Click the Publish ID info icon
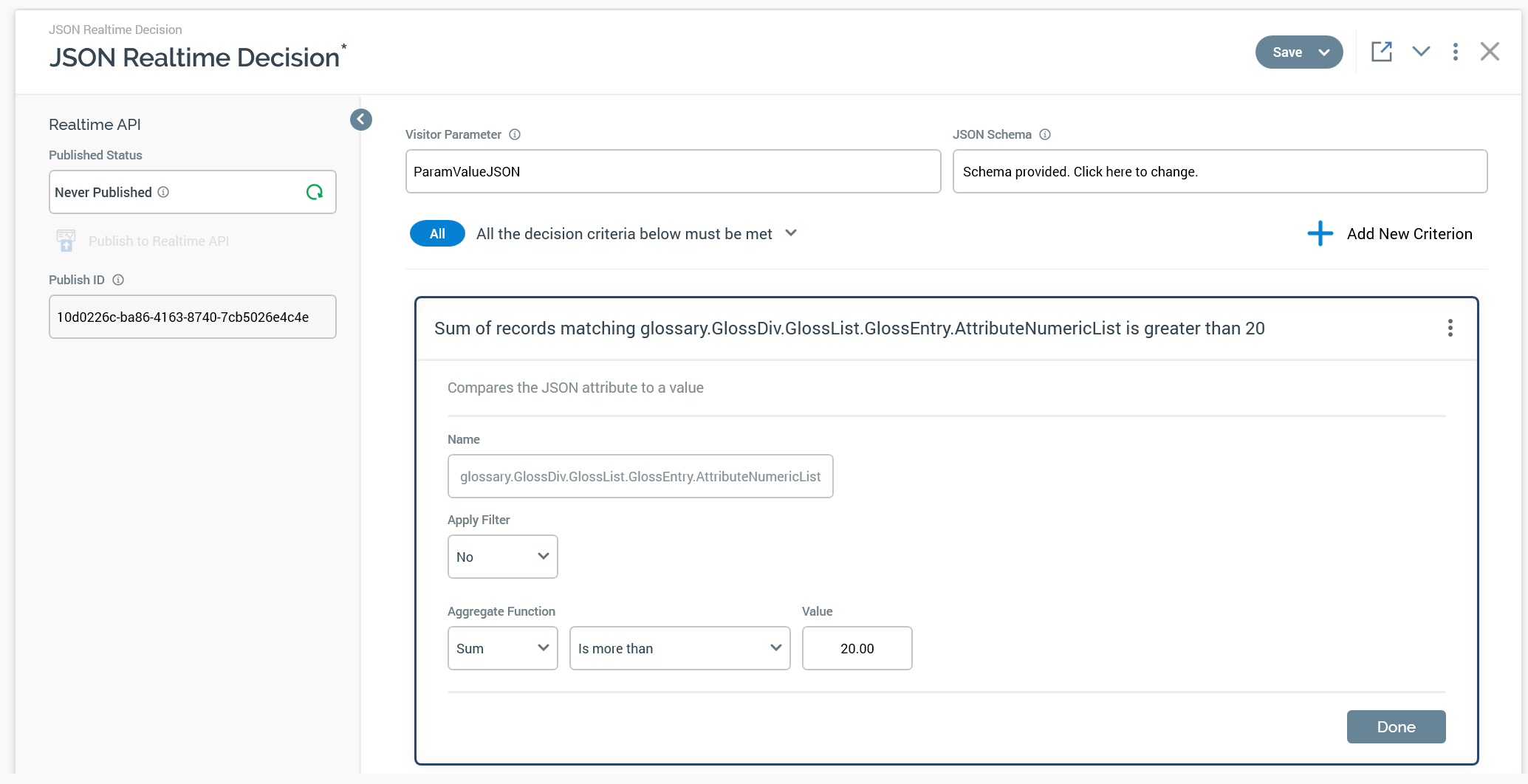Screen dimensions: 1528x784 (118, 280)
